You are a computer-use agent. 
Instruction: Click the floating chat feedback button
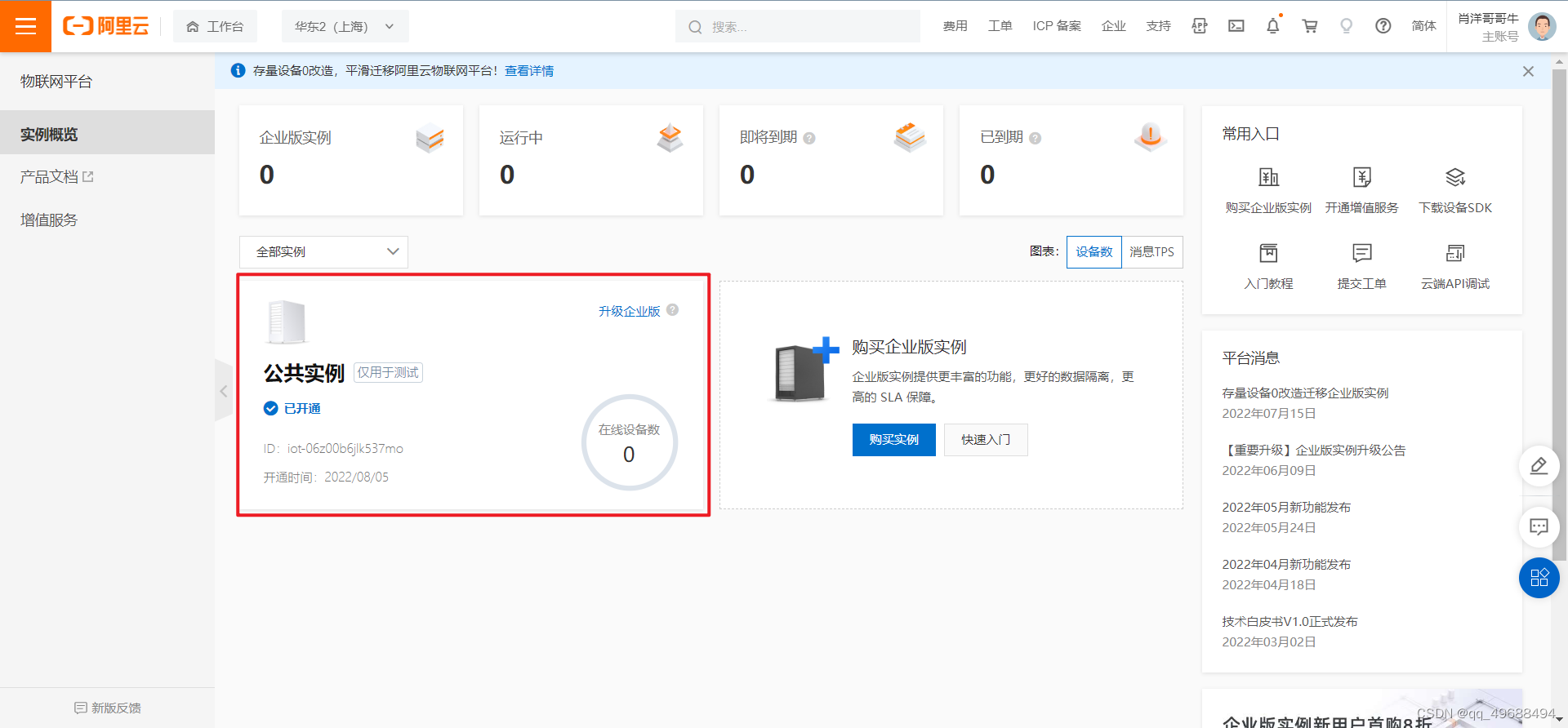1539,527
